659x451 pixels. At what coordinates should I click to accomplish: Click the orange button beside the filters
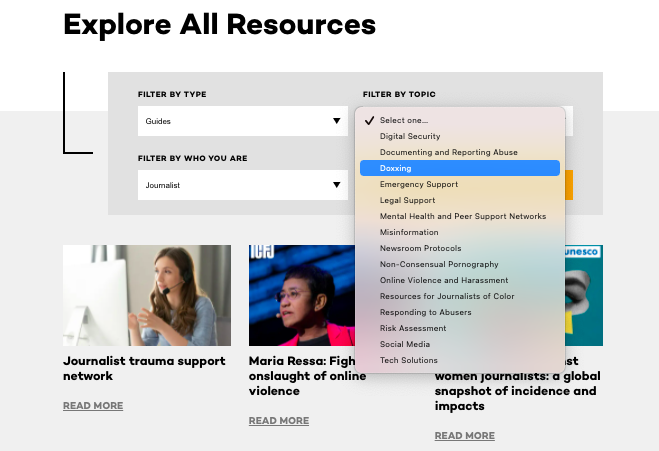click(x=569, y=185)
